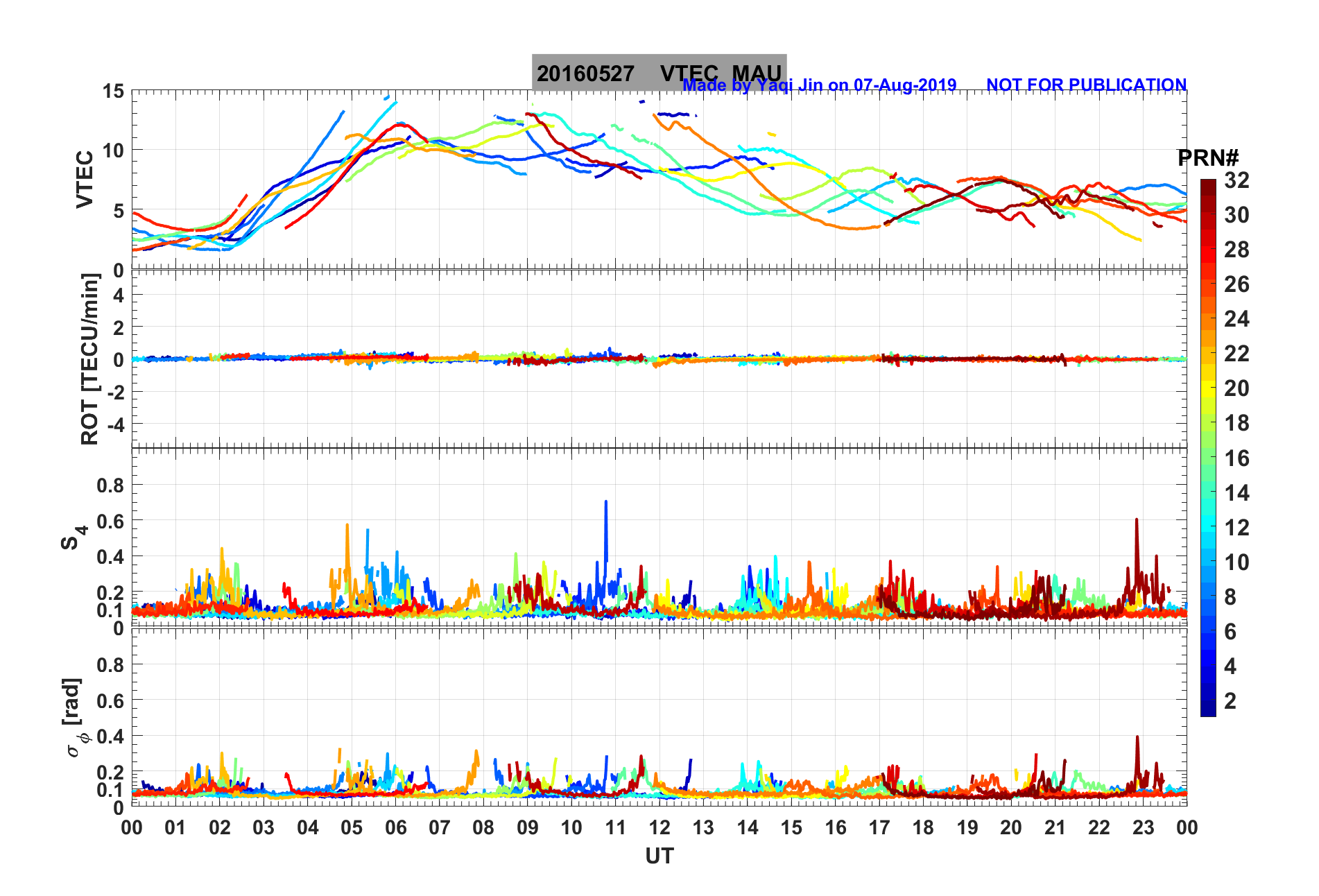The height and width of the screenshot is (896, 1319).
Task: Click the ROT axis tick label '-4'
Action: (x=117, y=424)
